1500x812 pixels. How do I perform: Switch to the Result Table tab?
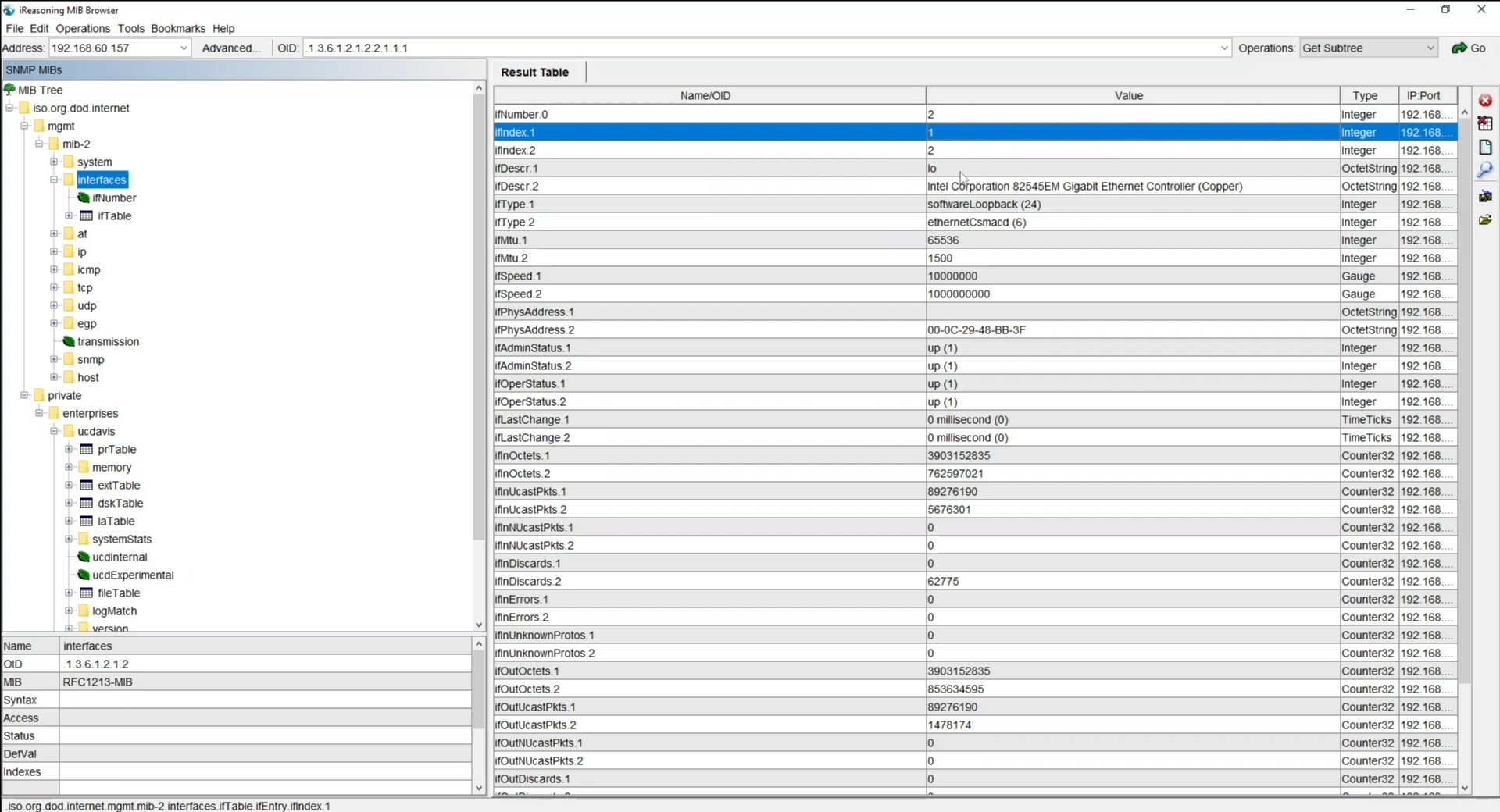pyautogui.click(x=535, y=73)
